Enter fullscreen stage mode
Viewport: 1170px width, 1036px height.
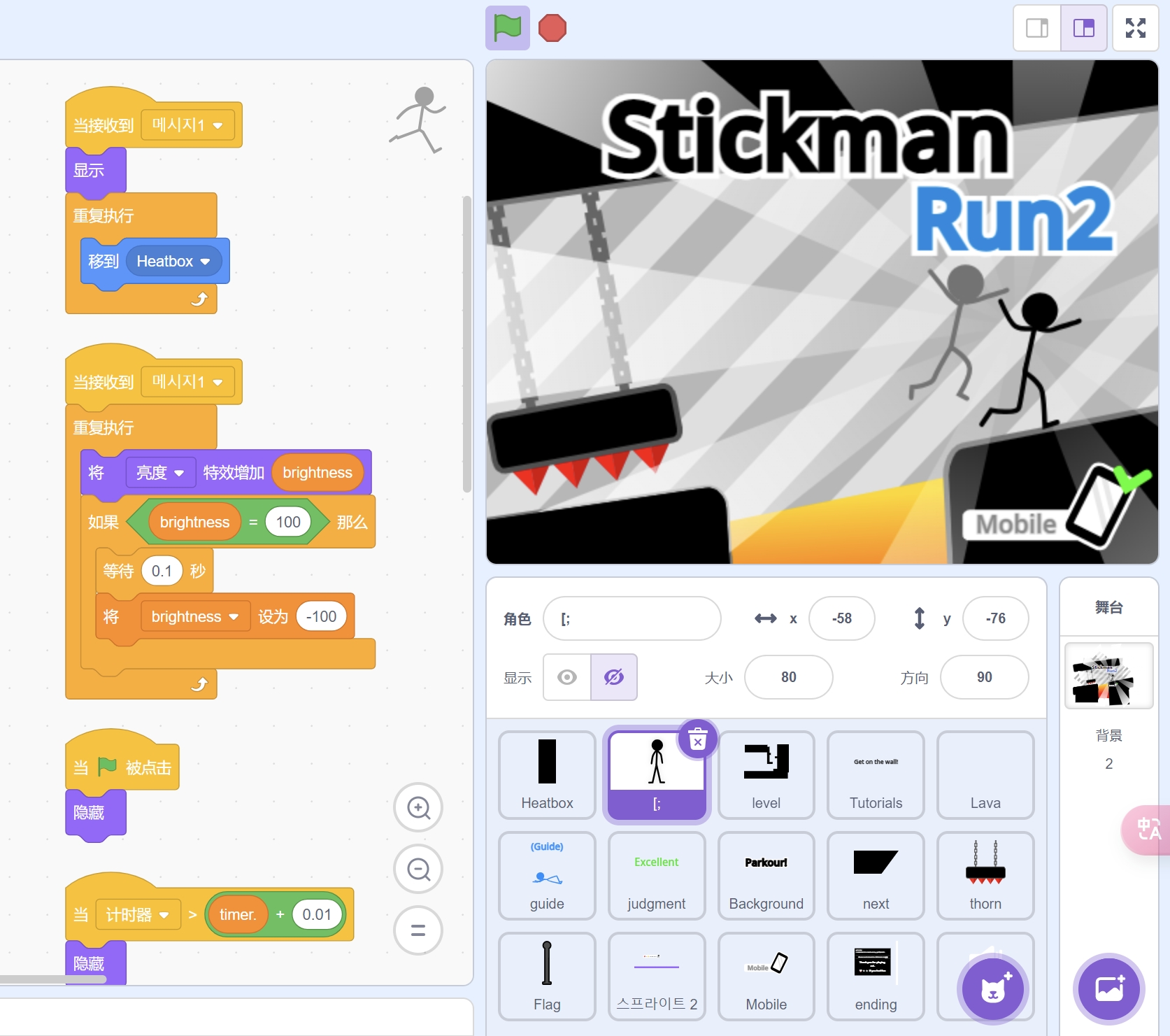tap(1135, 28)
